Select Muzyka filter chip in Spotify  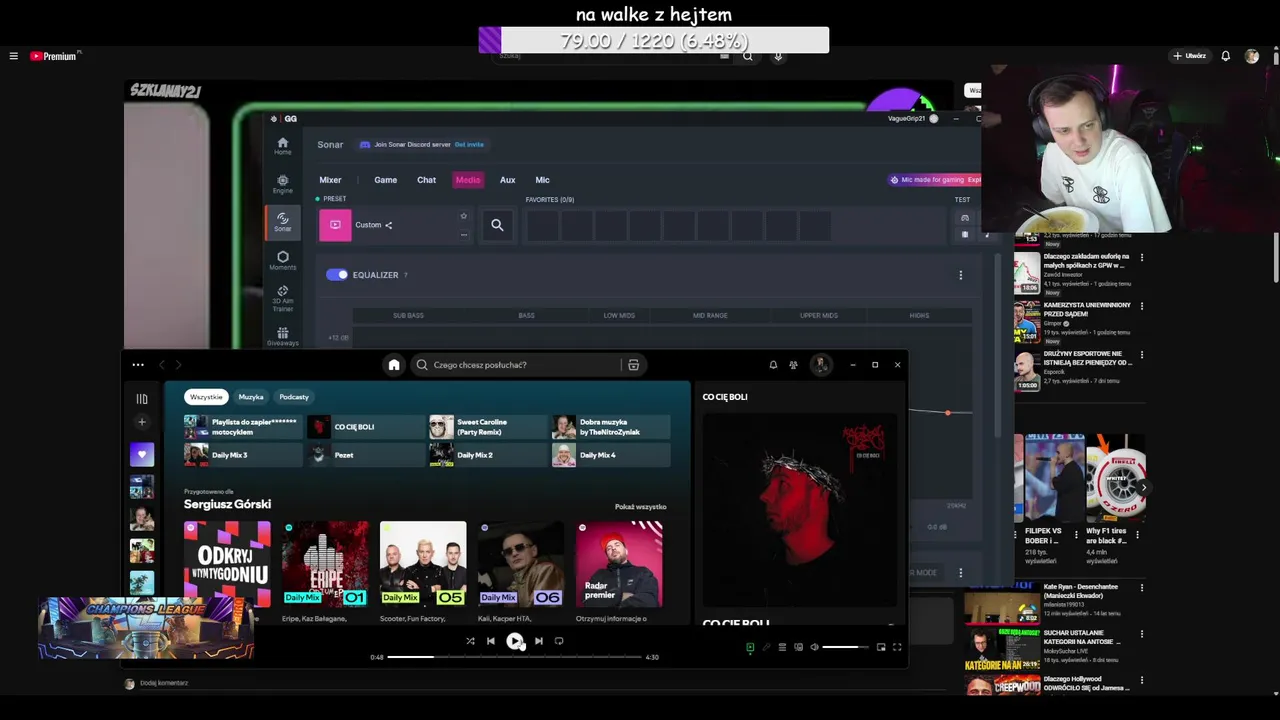[x=251, y=397]
